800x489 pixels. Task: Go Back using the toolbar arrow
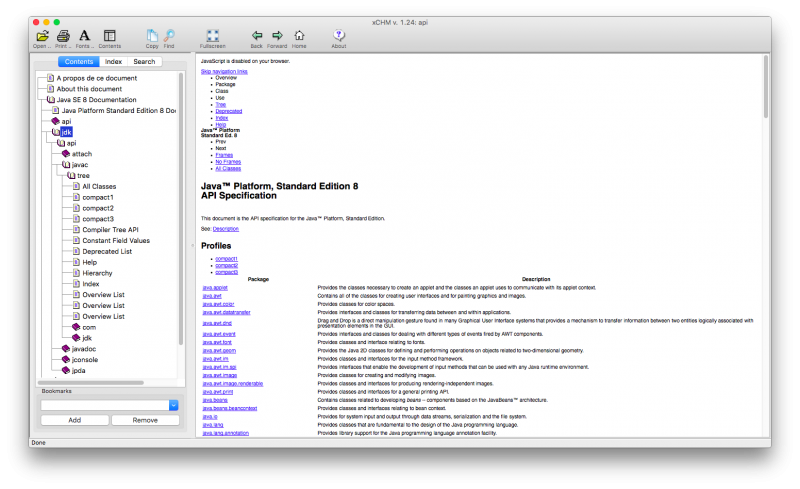coord(257,36)
